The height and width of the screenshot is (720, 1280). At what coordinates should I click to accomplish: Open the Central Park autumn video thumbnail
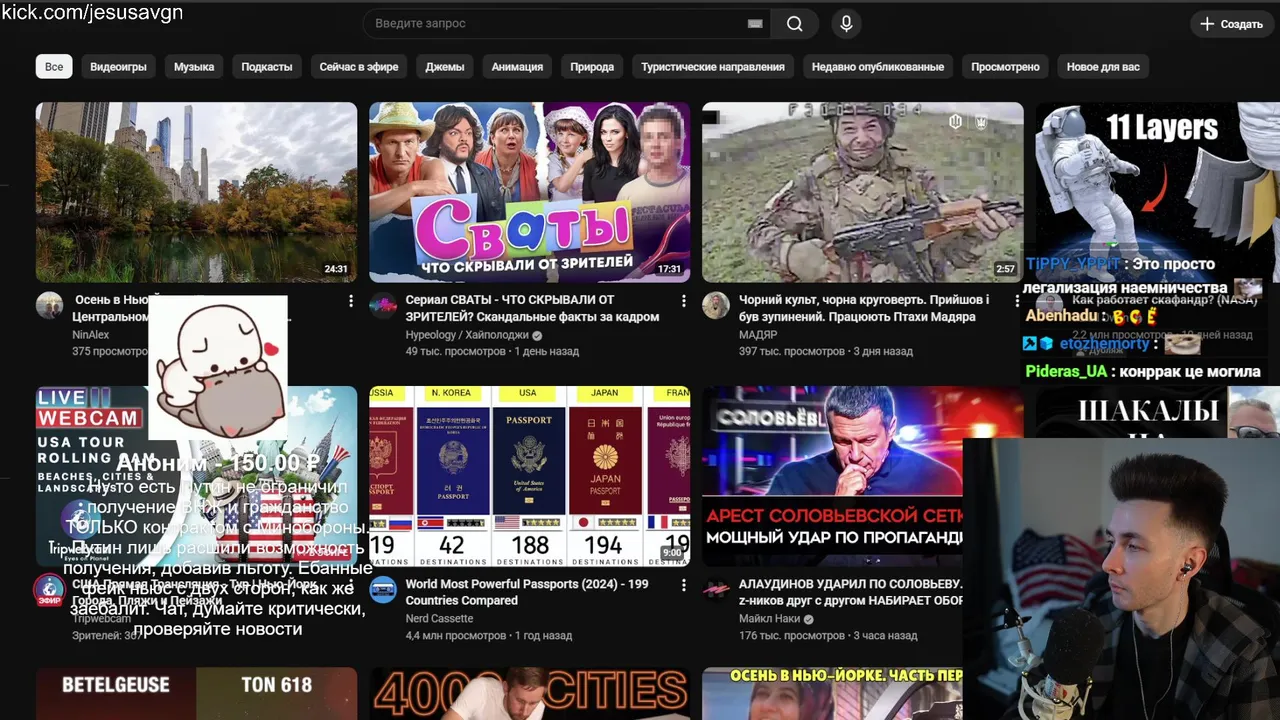tap(196, 192)
